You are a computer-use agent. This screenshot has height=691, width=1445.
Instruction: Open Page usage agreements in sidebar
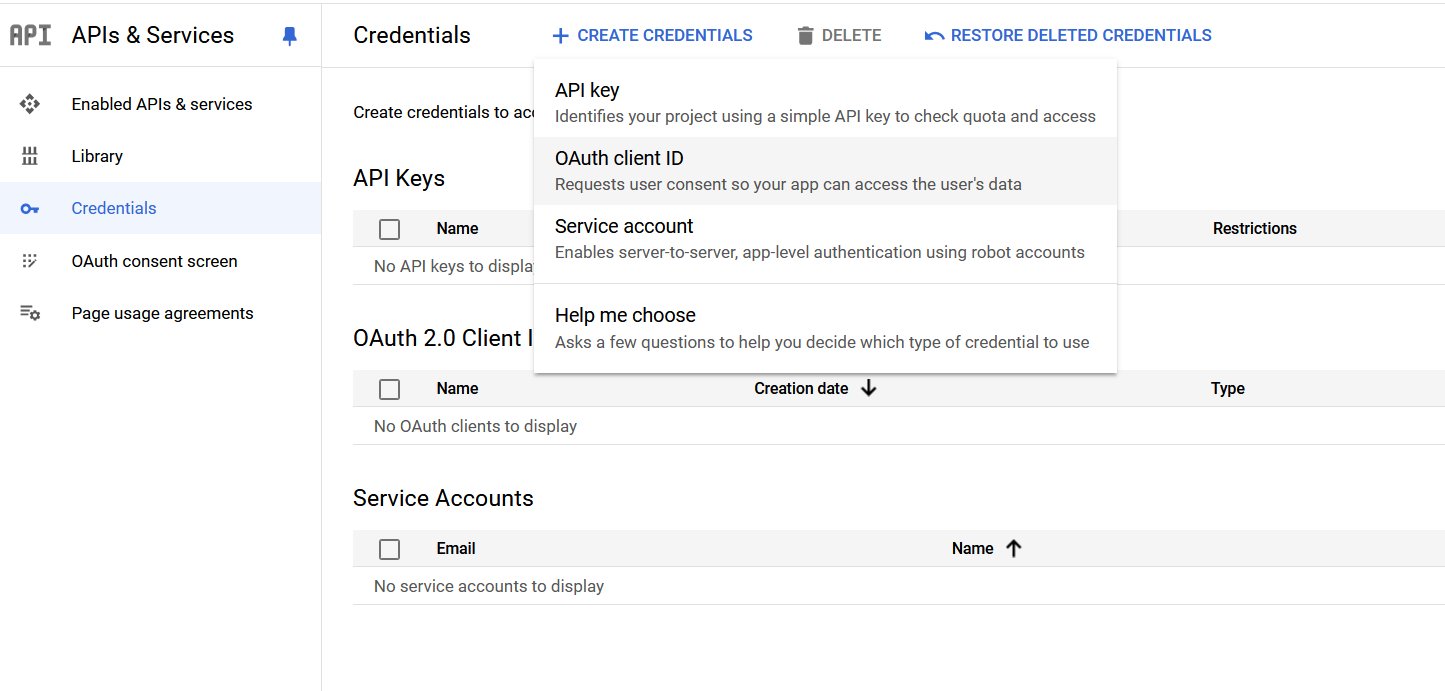(162, 313)
